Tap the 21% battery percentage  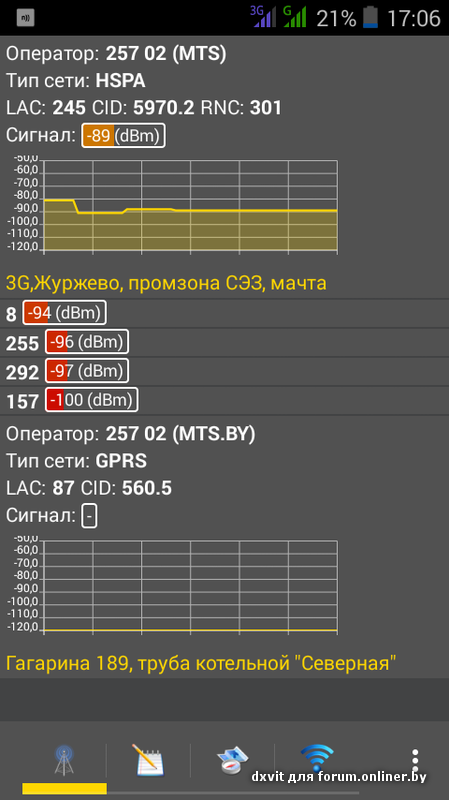tap(336, 18)
